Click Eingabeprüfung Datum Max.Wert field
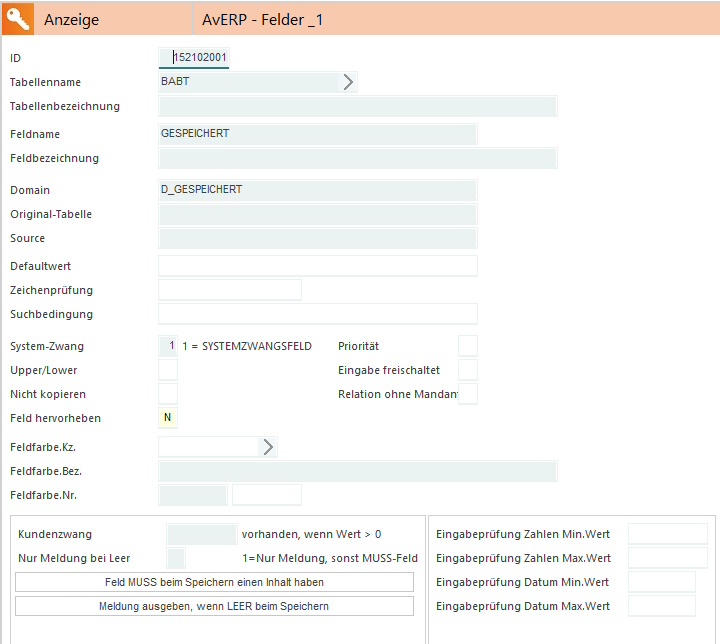 point(661,606)
